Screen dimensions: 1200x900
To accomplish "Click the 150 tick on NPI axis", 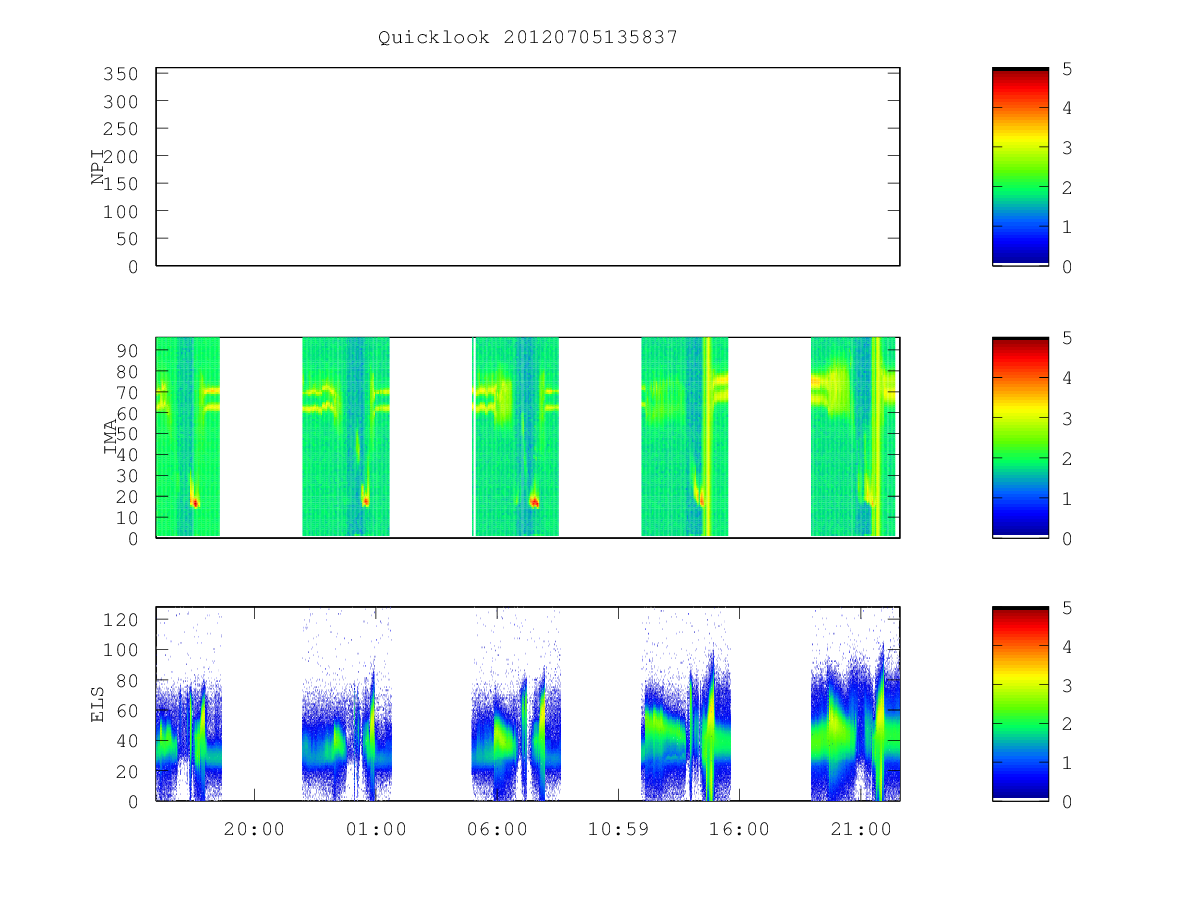I will point(121,184).
